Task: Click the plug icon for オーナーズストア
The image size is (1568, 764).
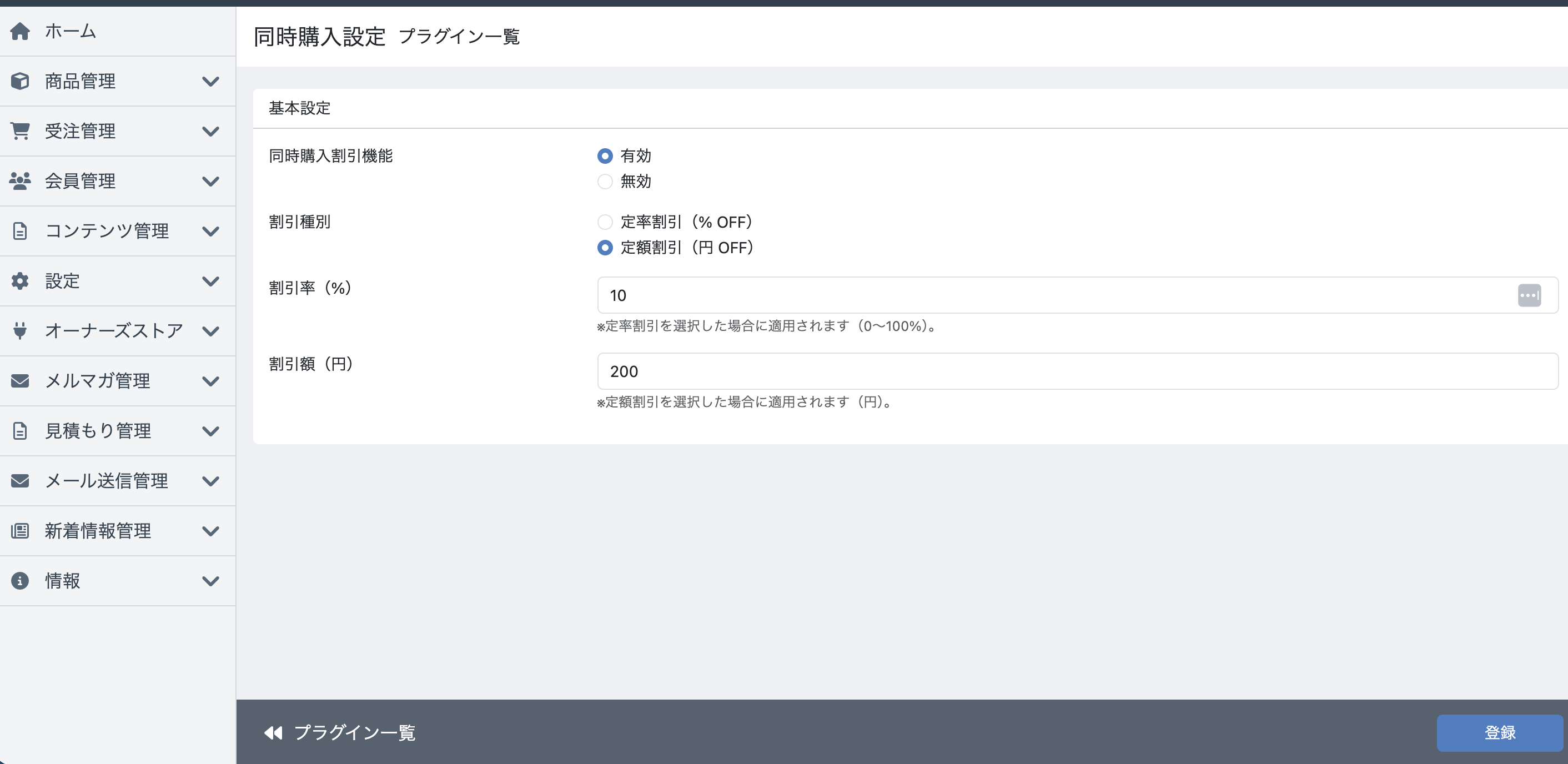Action: [20, 330]
